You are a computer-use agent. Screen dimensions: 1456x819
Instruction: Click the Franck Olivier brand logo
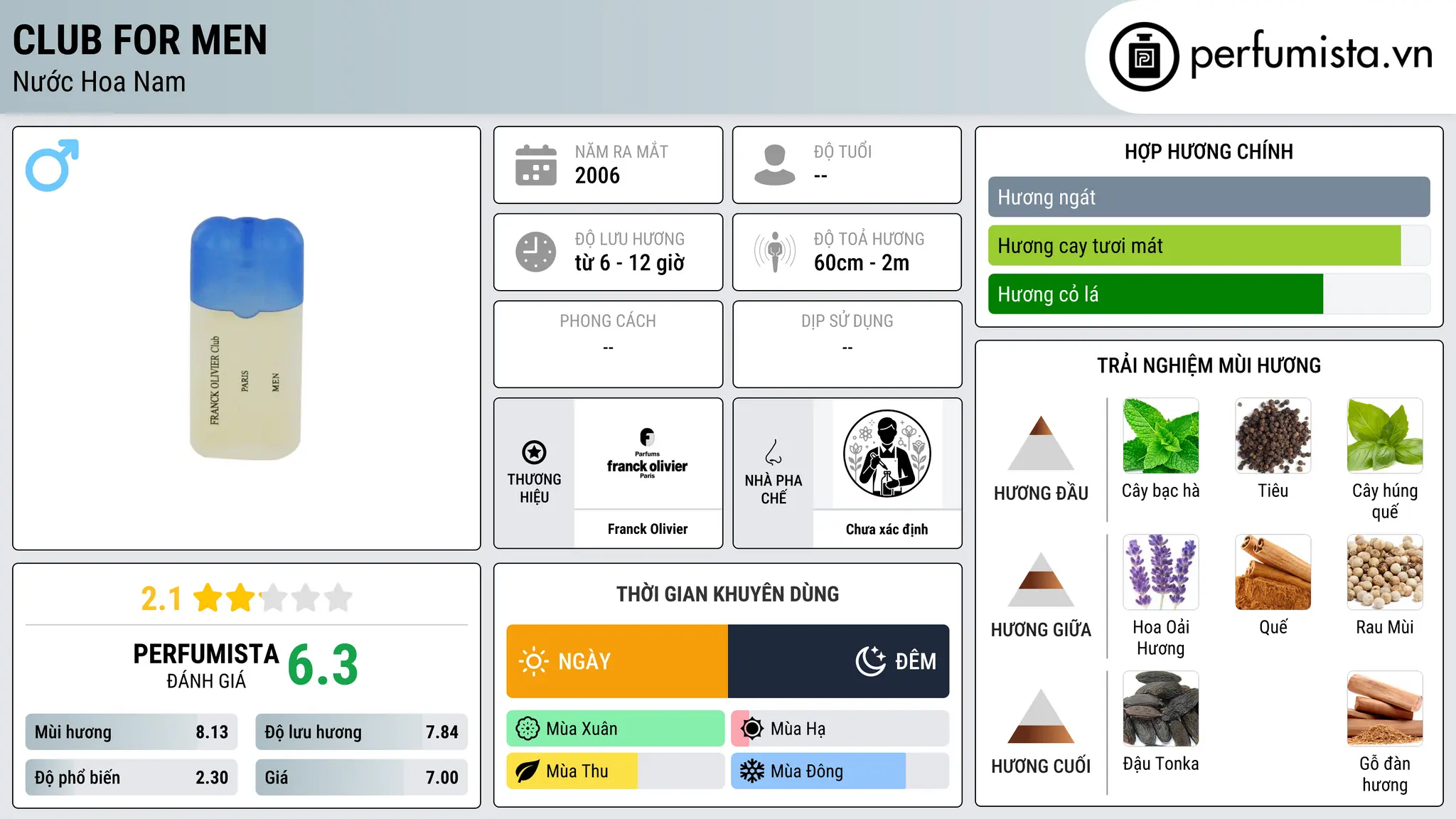tap(647, 454)
